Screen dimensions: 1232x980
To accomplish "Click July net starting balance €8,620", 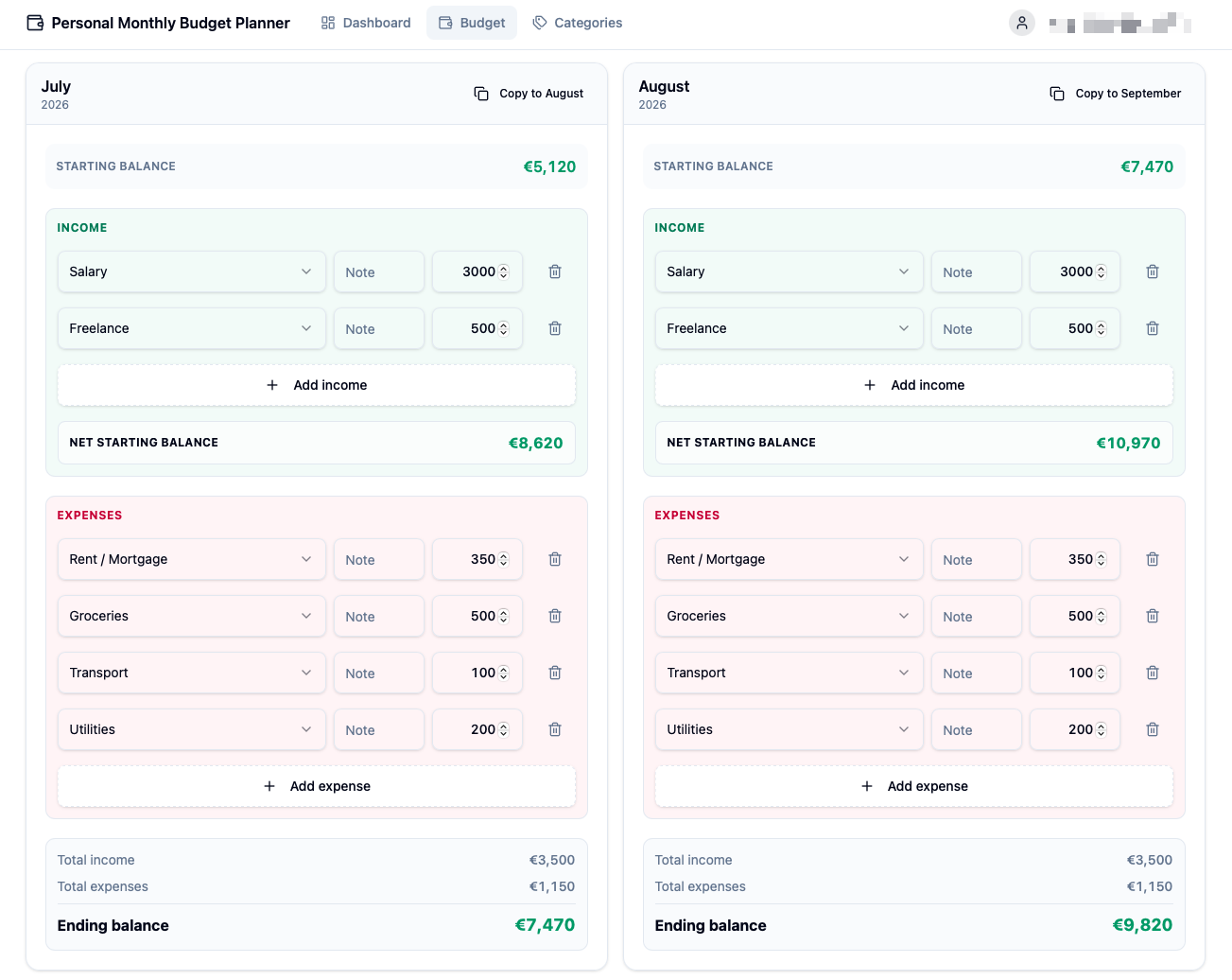I will 535,443.
